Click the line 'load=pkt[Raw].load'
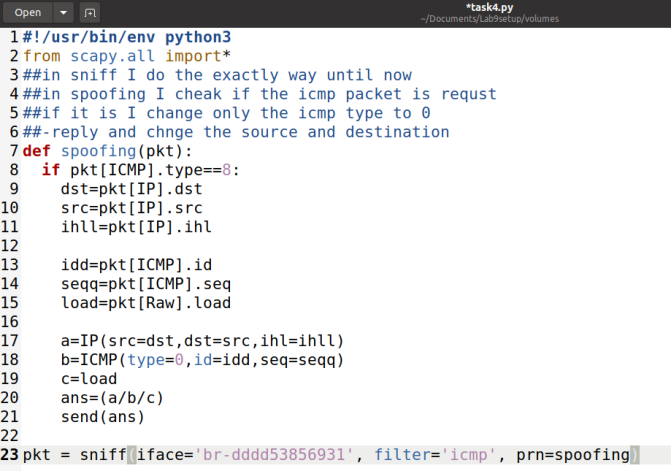The image size is (672, 472). tap(146, 302)
